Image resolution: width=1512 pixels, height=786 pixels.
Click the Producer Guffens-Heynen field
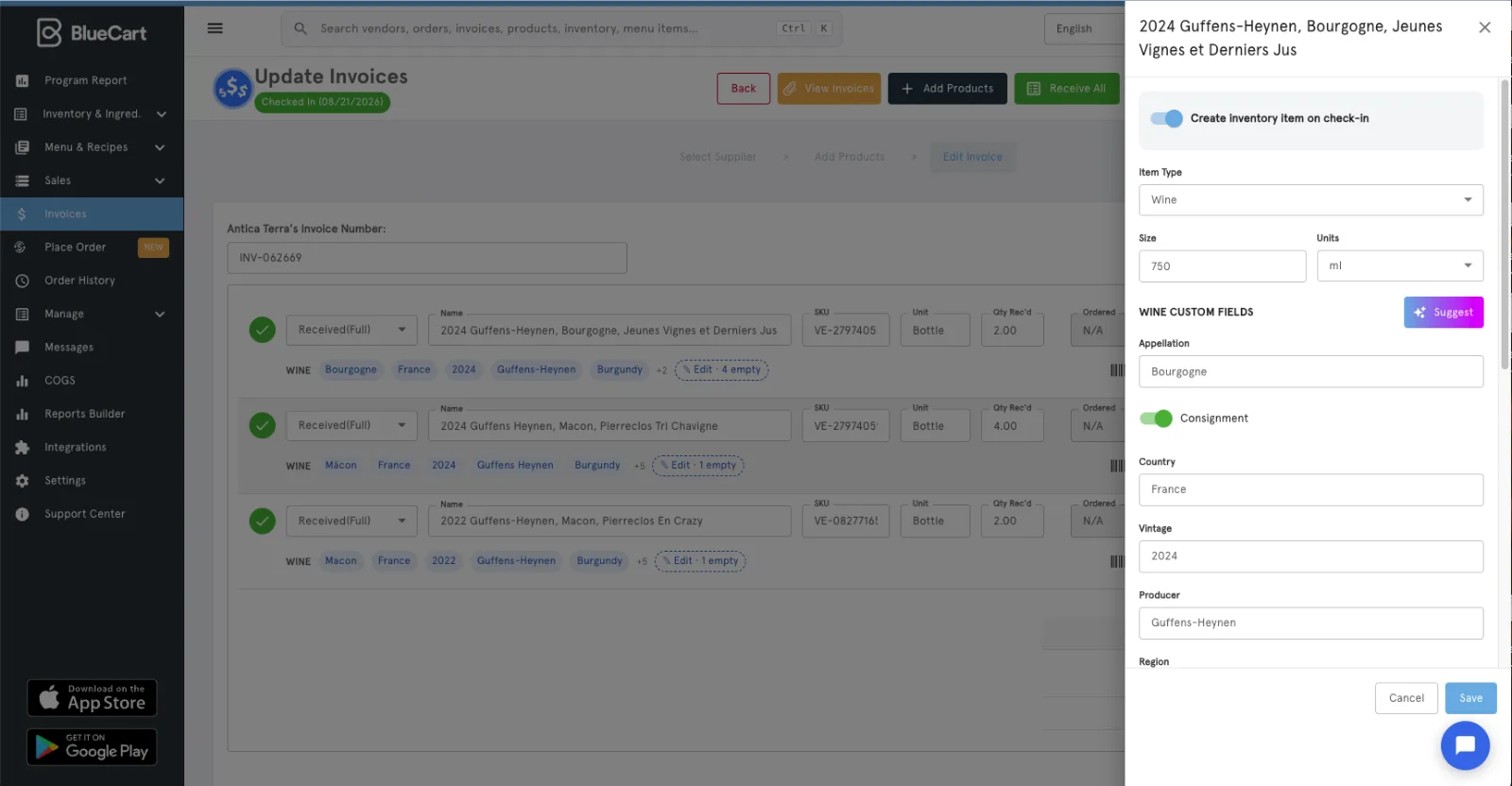(x=1311, y=624)
